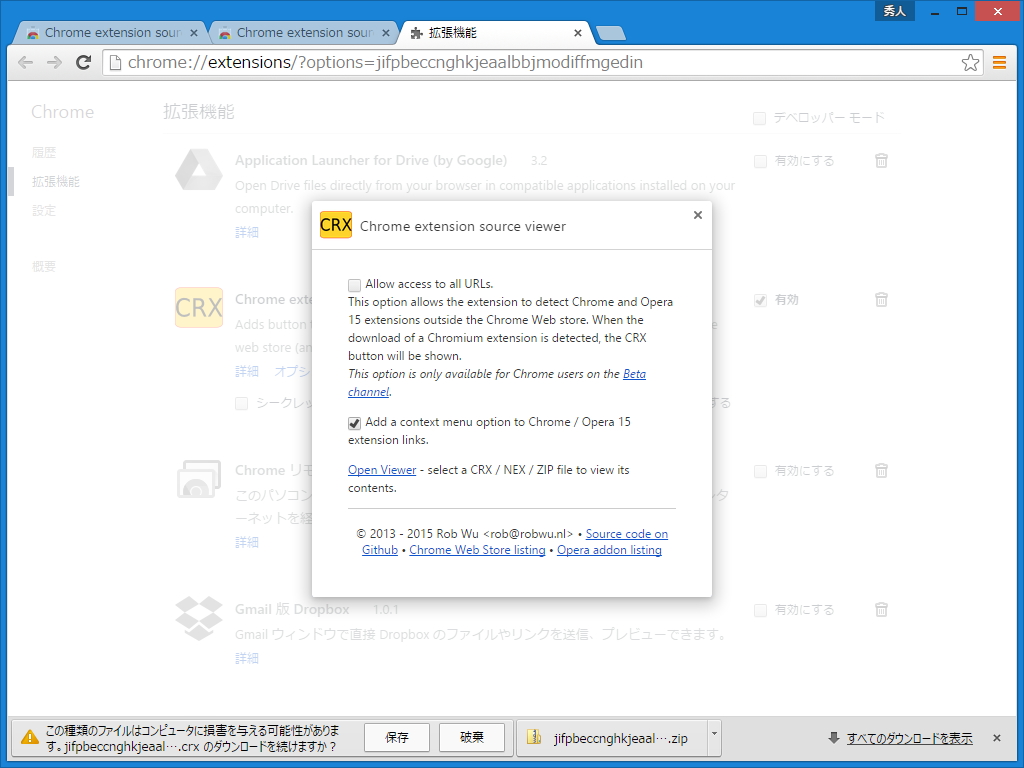Enable デベロッパー モード checkbox
Image resolution: width=1024 pixels, height=768 pixels.
(759, 117)
